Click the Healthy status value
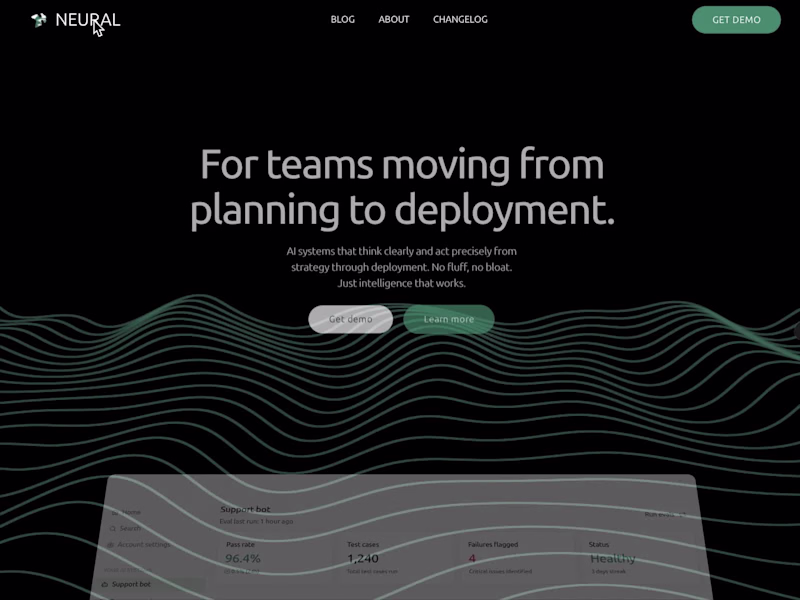The width and height of the screenshot is (800, 600). tap(612, 559)
